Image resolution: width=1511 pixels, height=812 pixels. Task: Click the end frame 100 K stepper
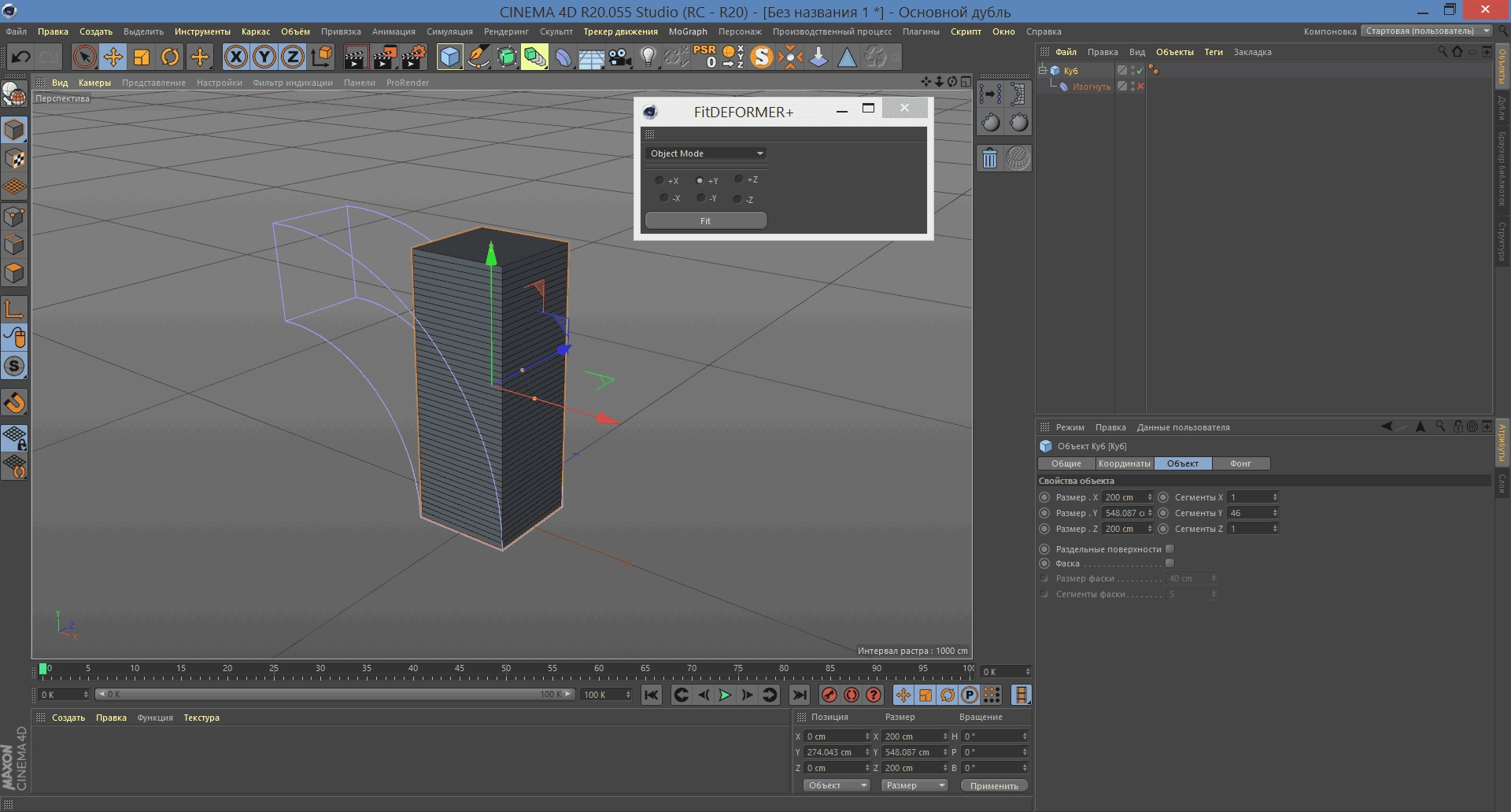click(628, 695)
